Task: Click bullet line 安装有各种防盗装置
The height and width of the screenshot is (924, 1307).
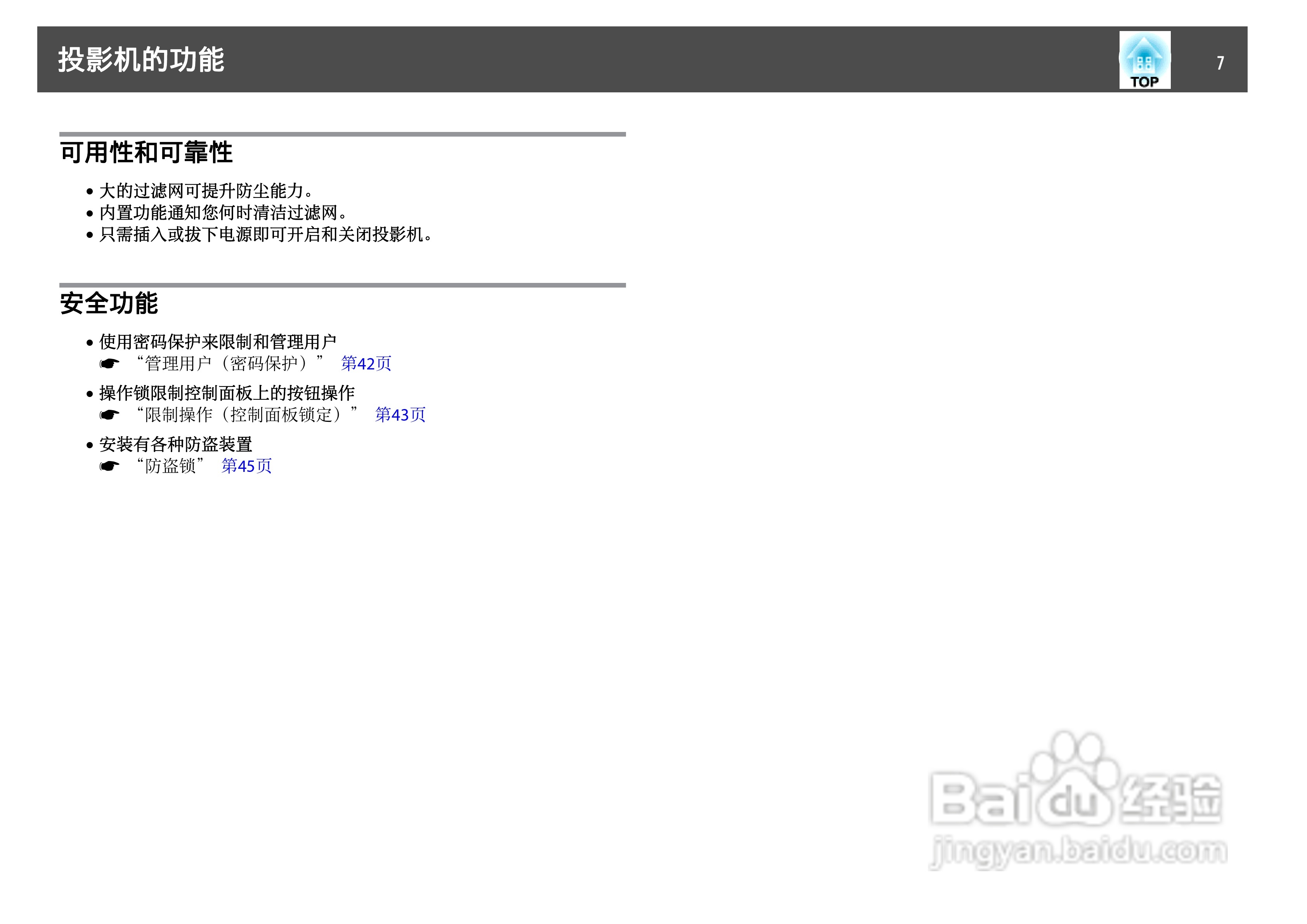Action: pos(175,444)
